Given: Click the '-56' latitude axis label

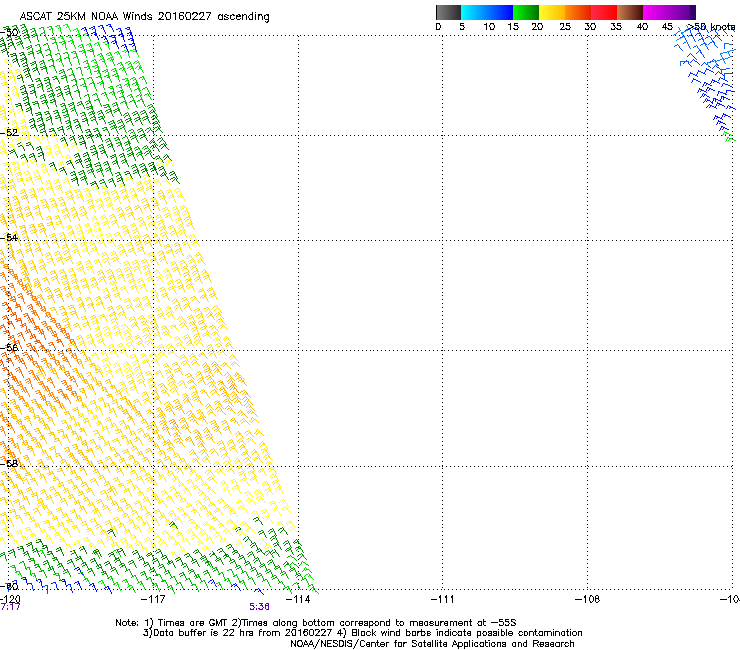Looking at the screenshot, I should [x=9, y=348].
